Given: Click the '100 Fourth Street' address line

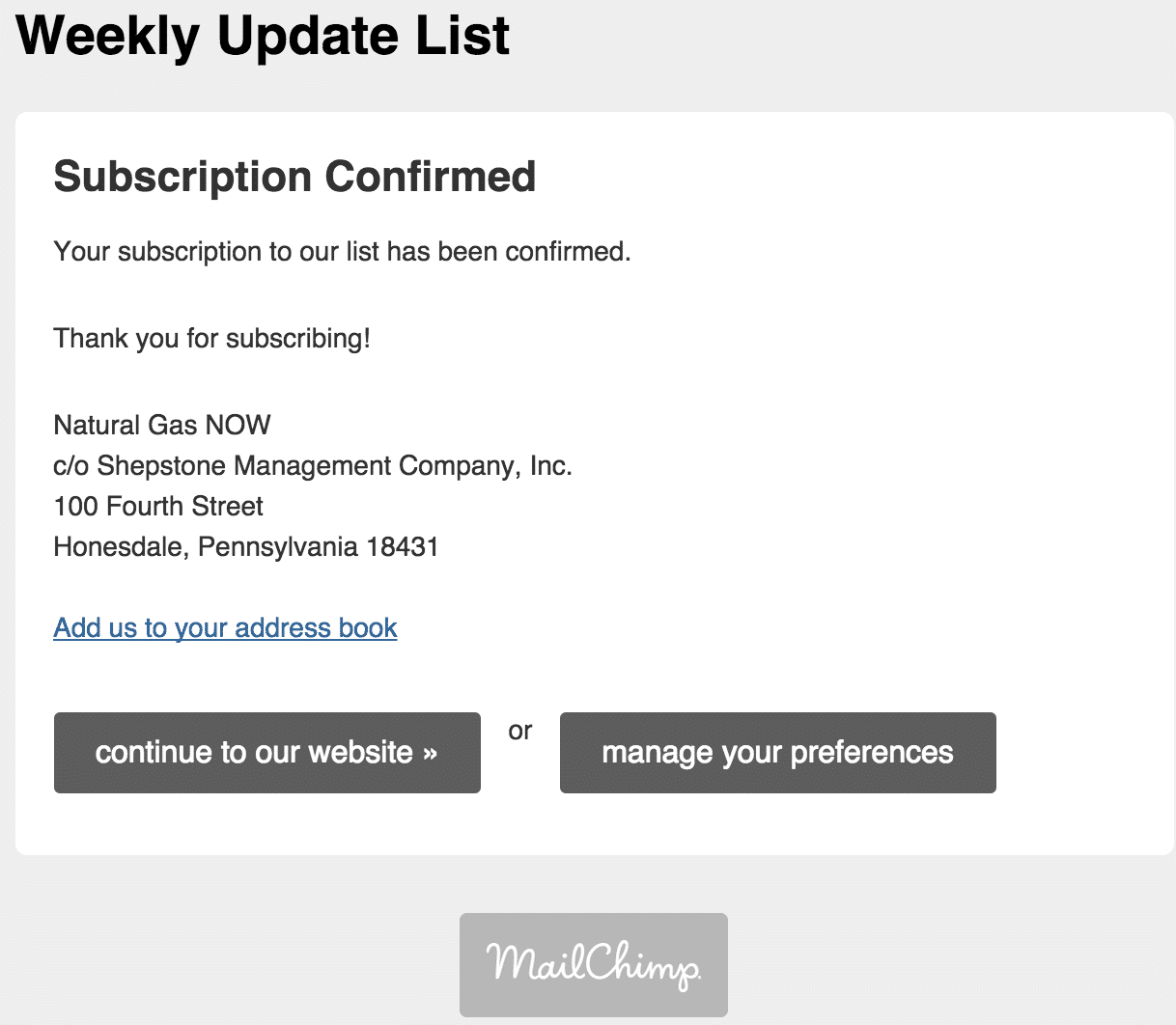Looking at the screenshot, I should coord(158,506).
